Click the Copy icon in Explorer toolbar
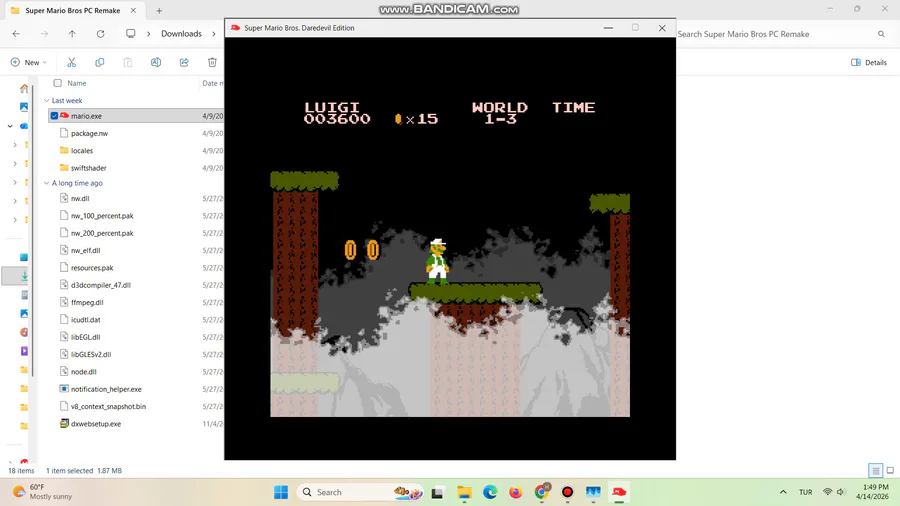The image size is (900, 506). (x=99, y=62)
